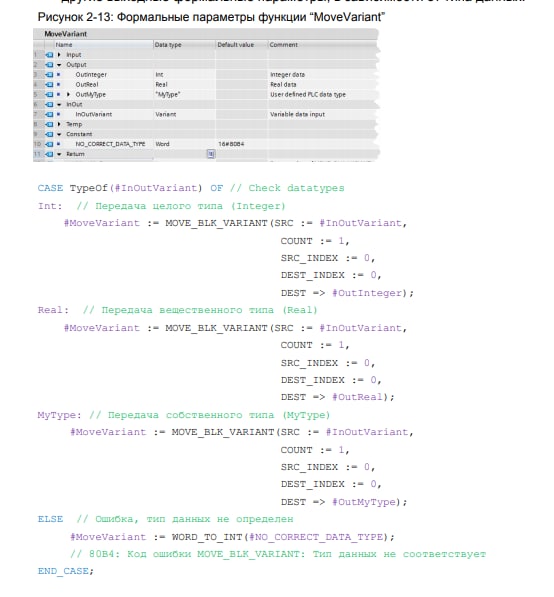Click the tag icon in the NO_CORRECT_DATA_TYPE row
This screenshot has width=554, height=597.
pos(49,144)
